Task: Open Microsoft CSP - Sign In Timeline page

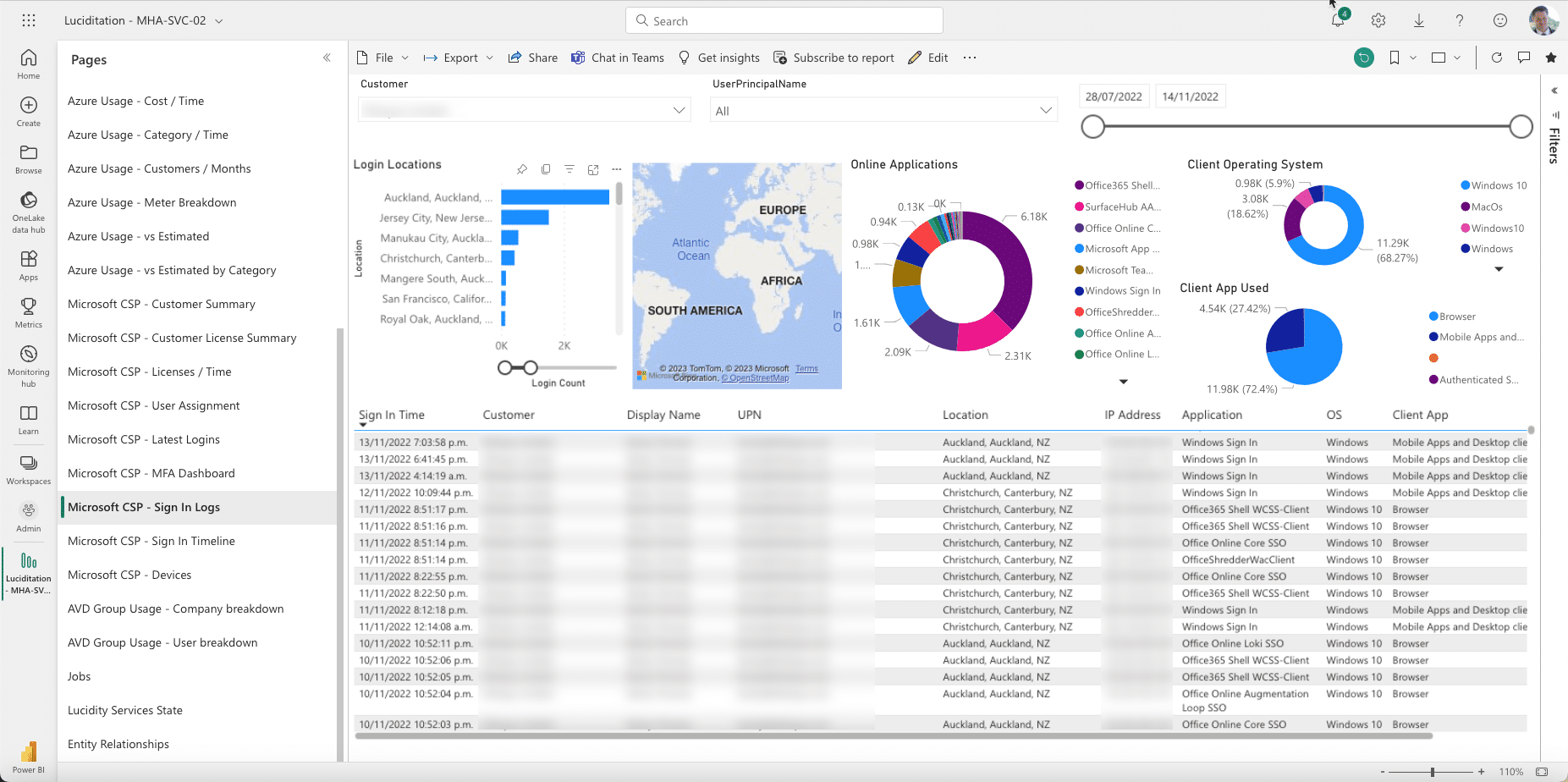Action: tap(151, 541)
